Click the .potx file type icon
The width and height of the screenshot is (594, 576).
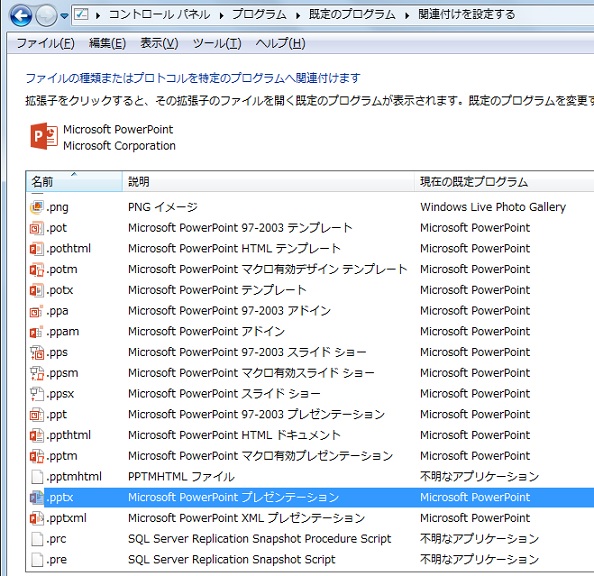point(37,290)
